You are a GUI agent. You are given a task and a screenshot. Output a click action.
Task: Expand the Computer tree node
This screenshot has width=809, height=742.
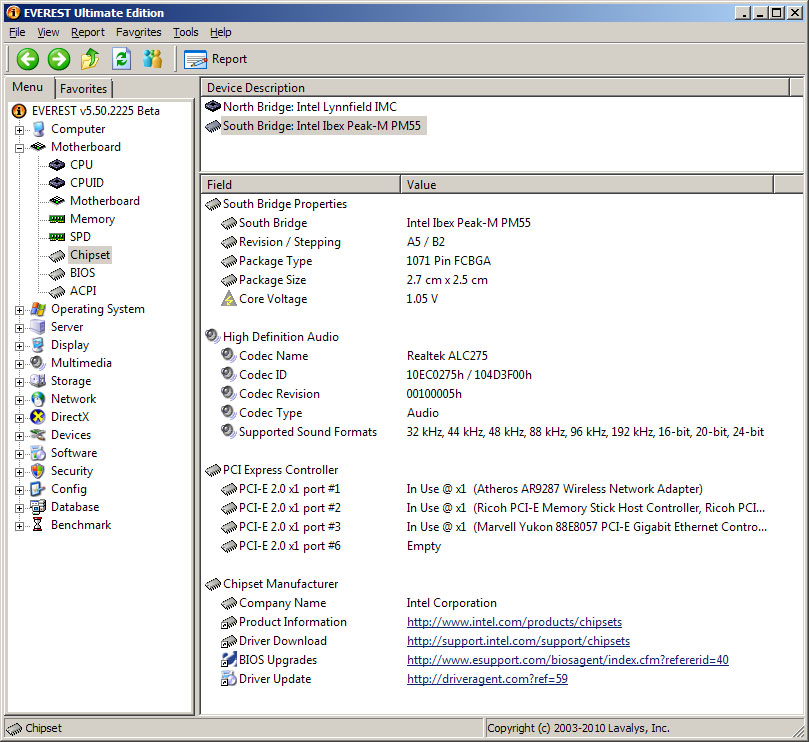click(x=19, y=130)
